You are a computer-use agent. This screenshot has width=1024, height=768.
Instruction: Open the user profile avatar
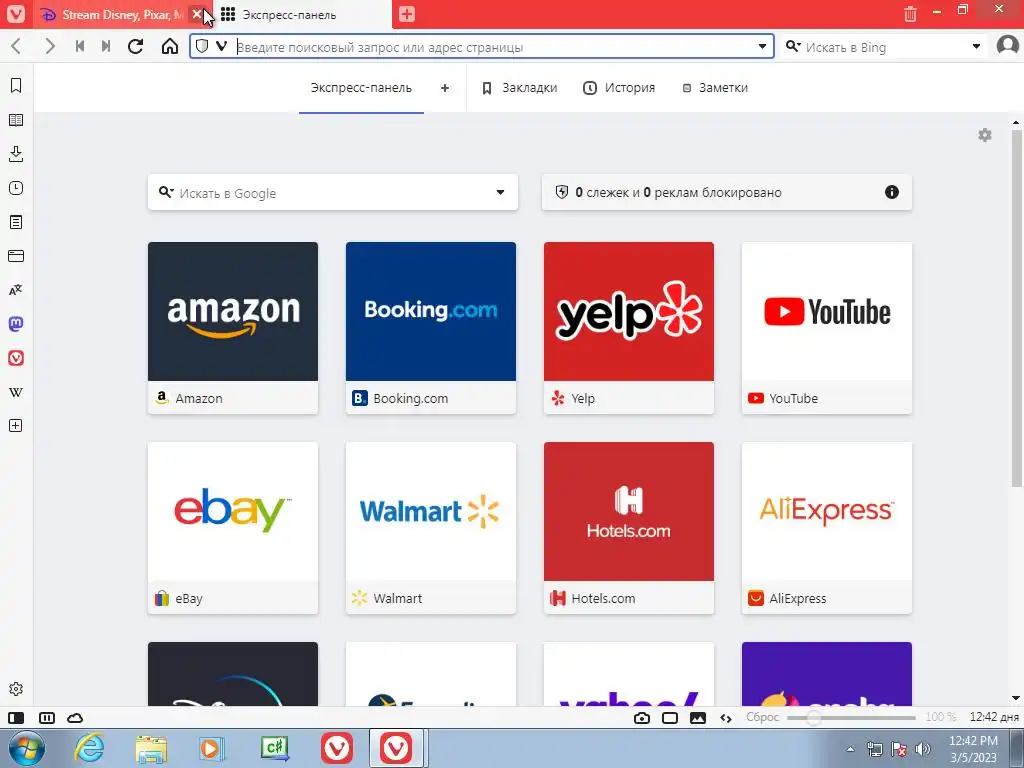1008,46
